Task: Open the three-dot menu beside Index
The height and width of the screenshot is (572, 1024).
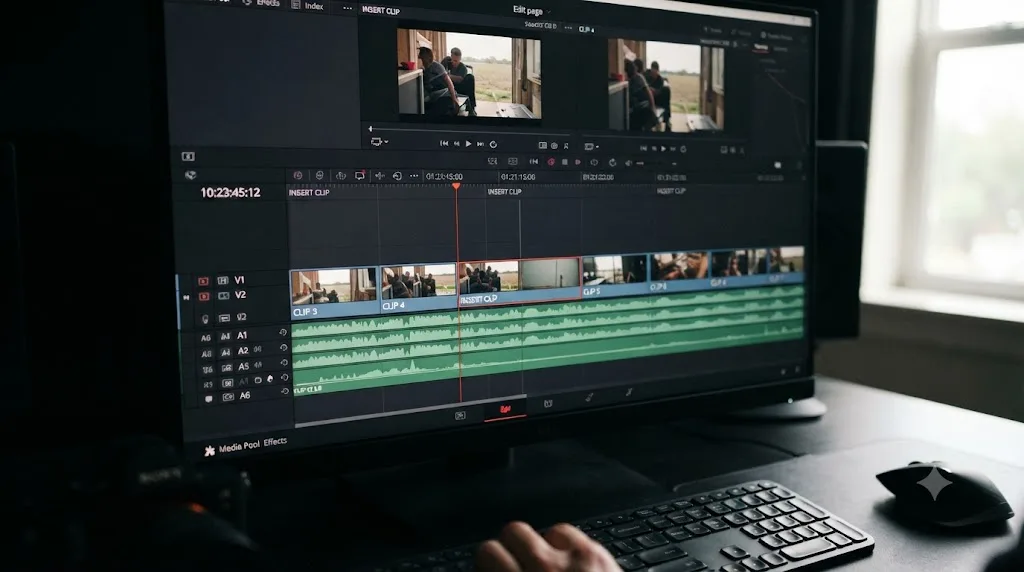Action: click(347, 8)
